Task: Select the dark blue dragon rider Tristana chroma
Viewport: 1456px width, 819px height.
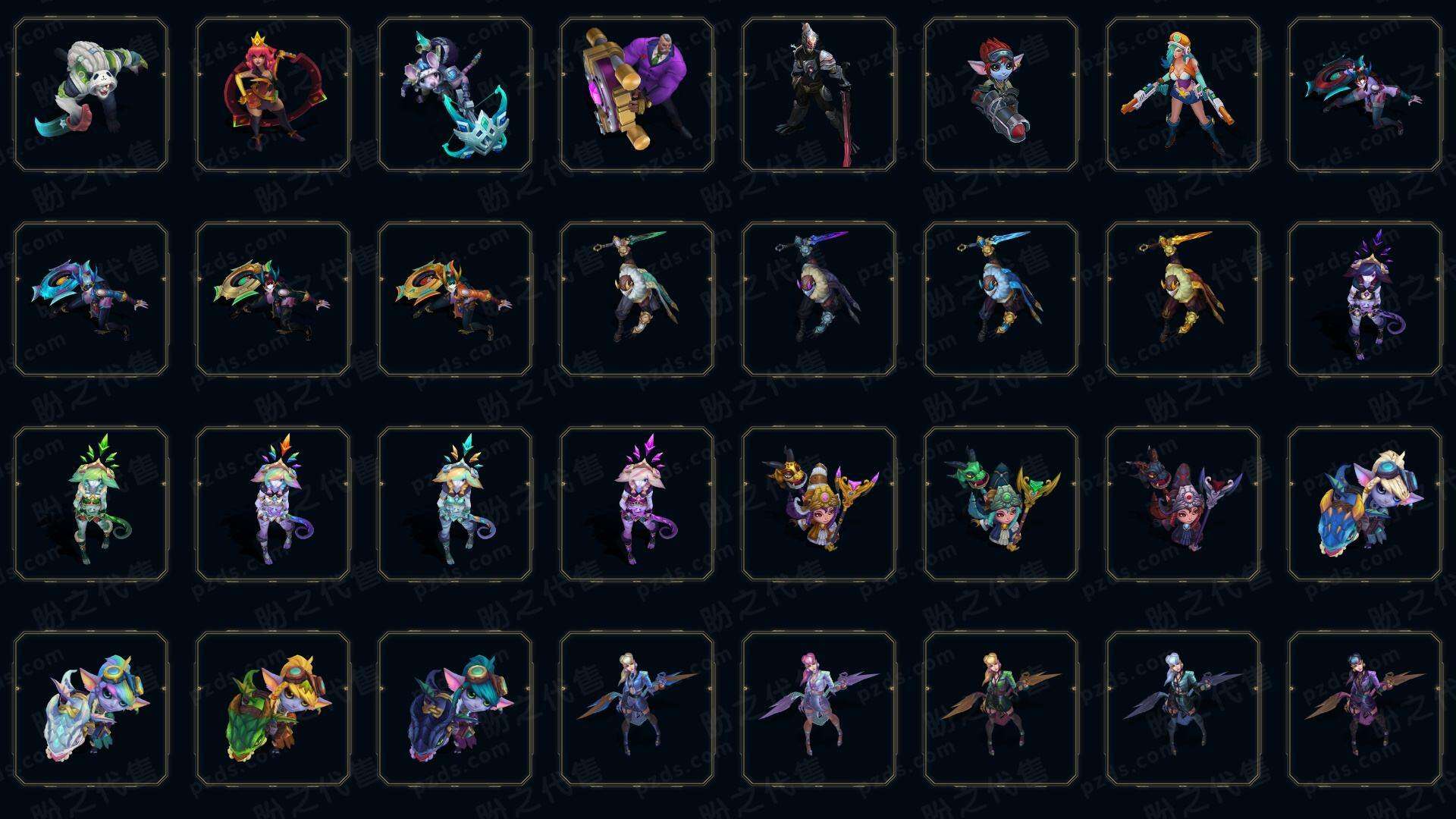Action: point(455,708)
